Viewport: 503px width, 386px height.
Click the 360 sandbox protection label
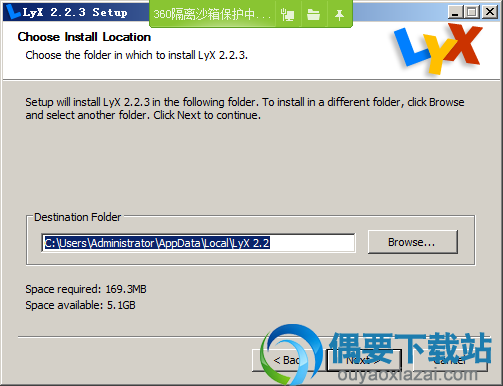212,14
